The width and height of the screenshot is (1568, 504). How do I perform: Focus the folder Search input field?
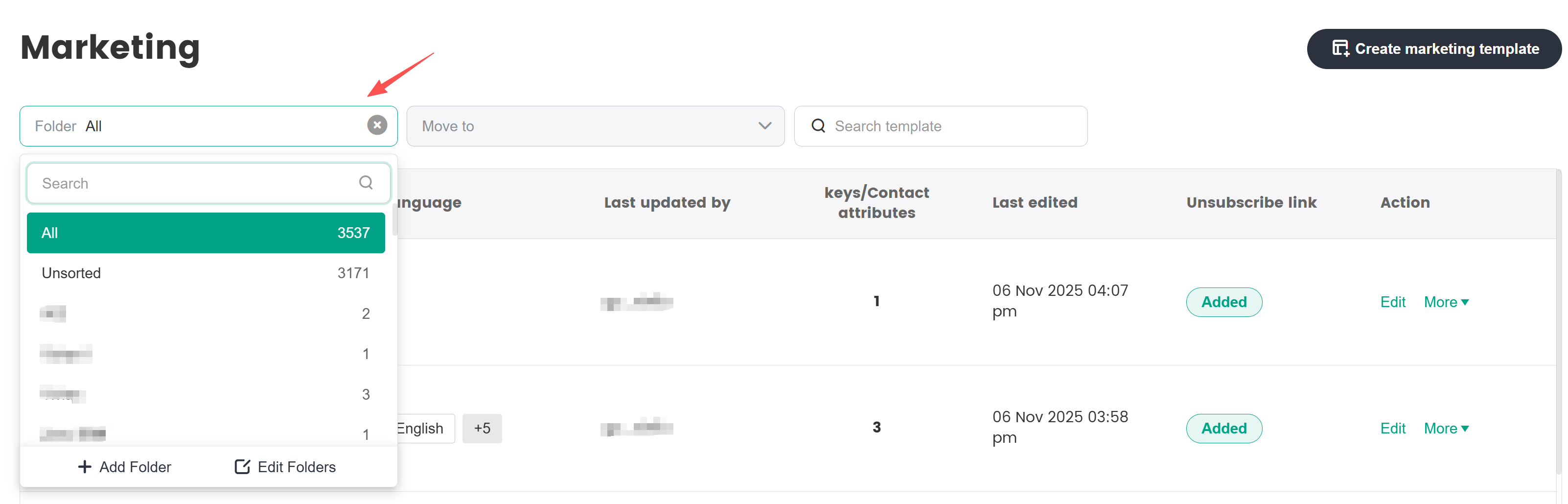(x=195, y=184)
